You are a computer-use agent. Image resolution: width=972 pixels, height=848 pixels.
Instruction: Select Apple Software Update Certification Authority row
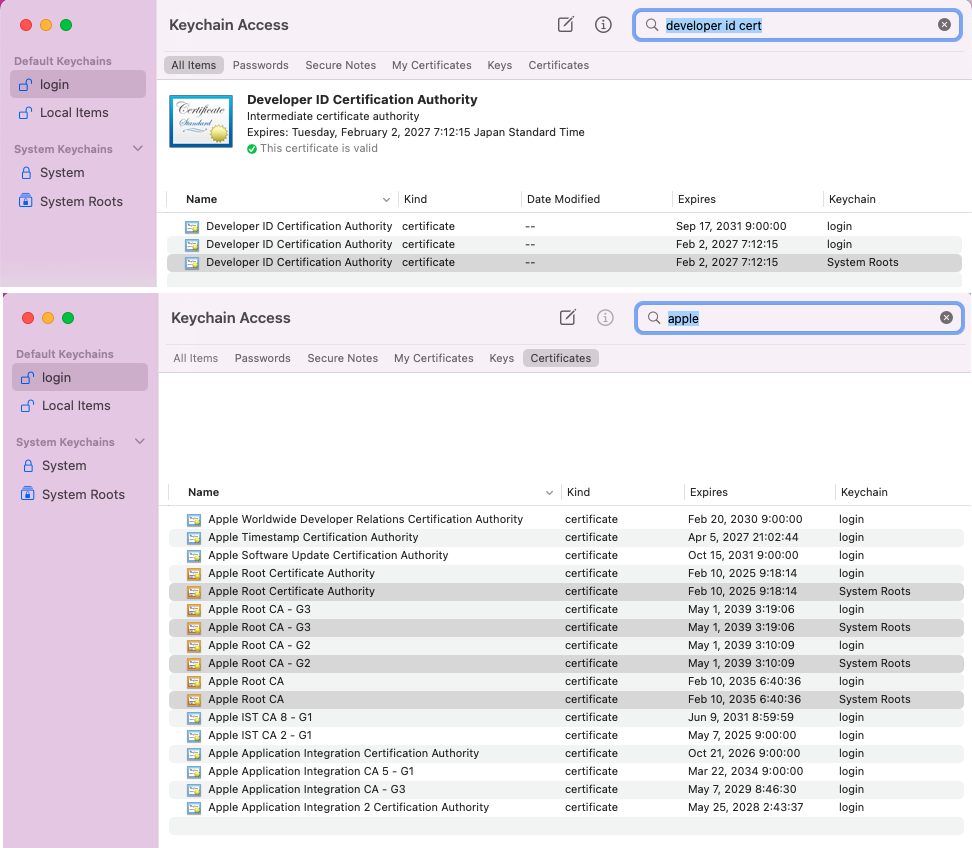pyautogui.click(x=566, y=555)
